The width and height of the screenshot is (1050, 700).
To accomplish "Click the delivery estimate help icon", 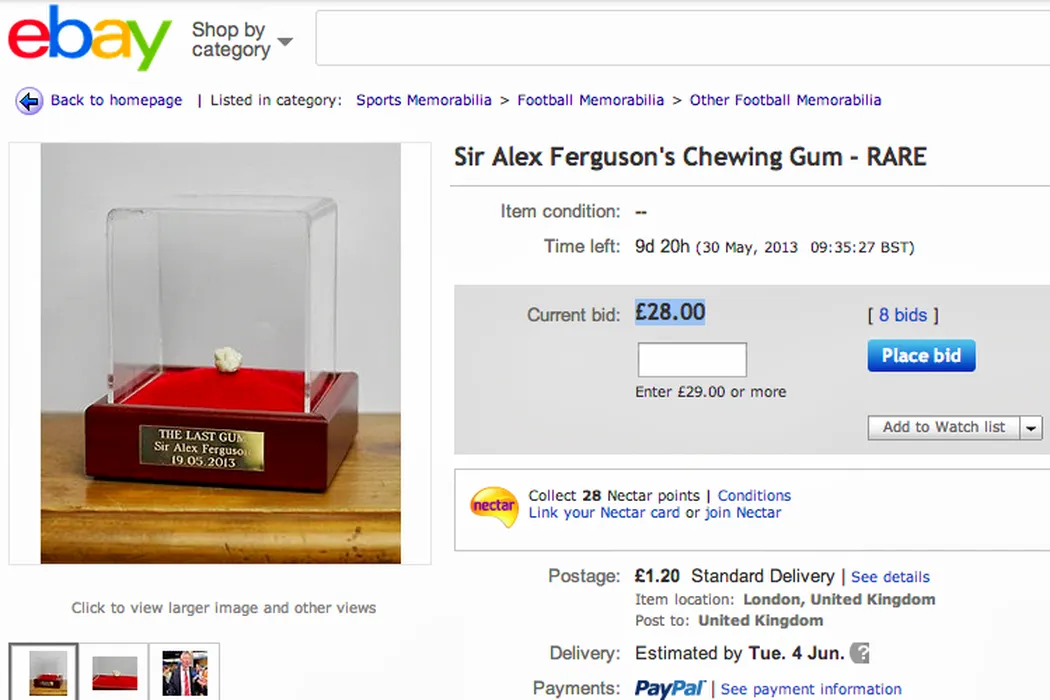I will tap(859, 654).
